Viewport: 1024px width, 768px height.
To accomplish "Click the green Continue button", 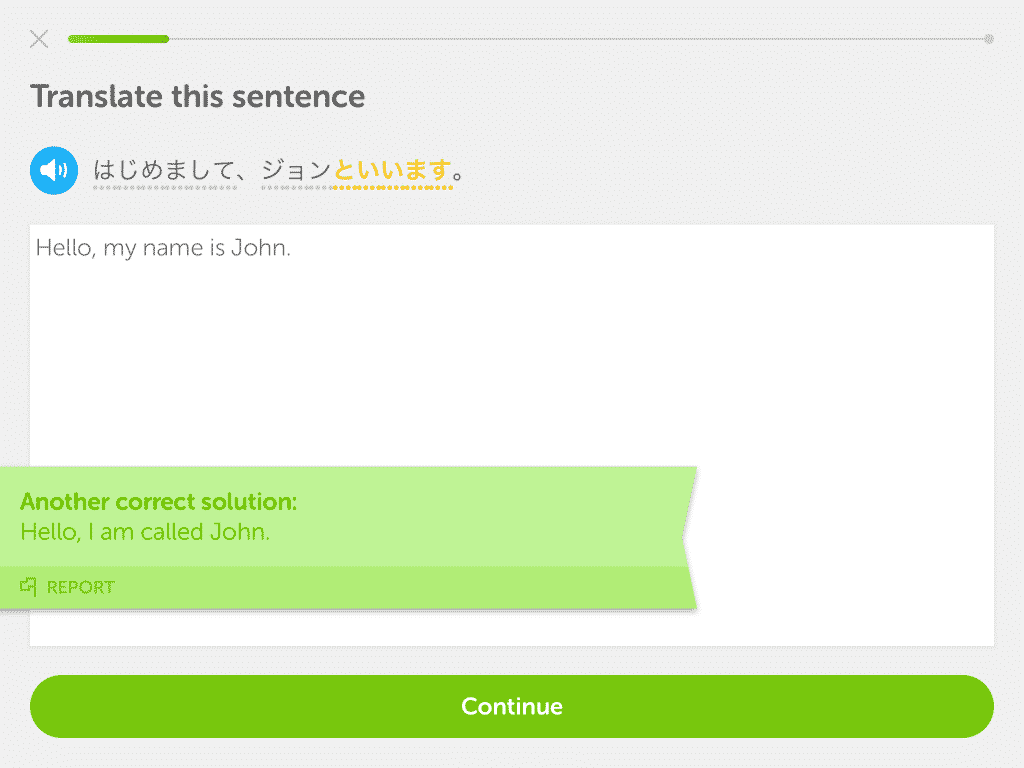I will point(512,707).
